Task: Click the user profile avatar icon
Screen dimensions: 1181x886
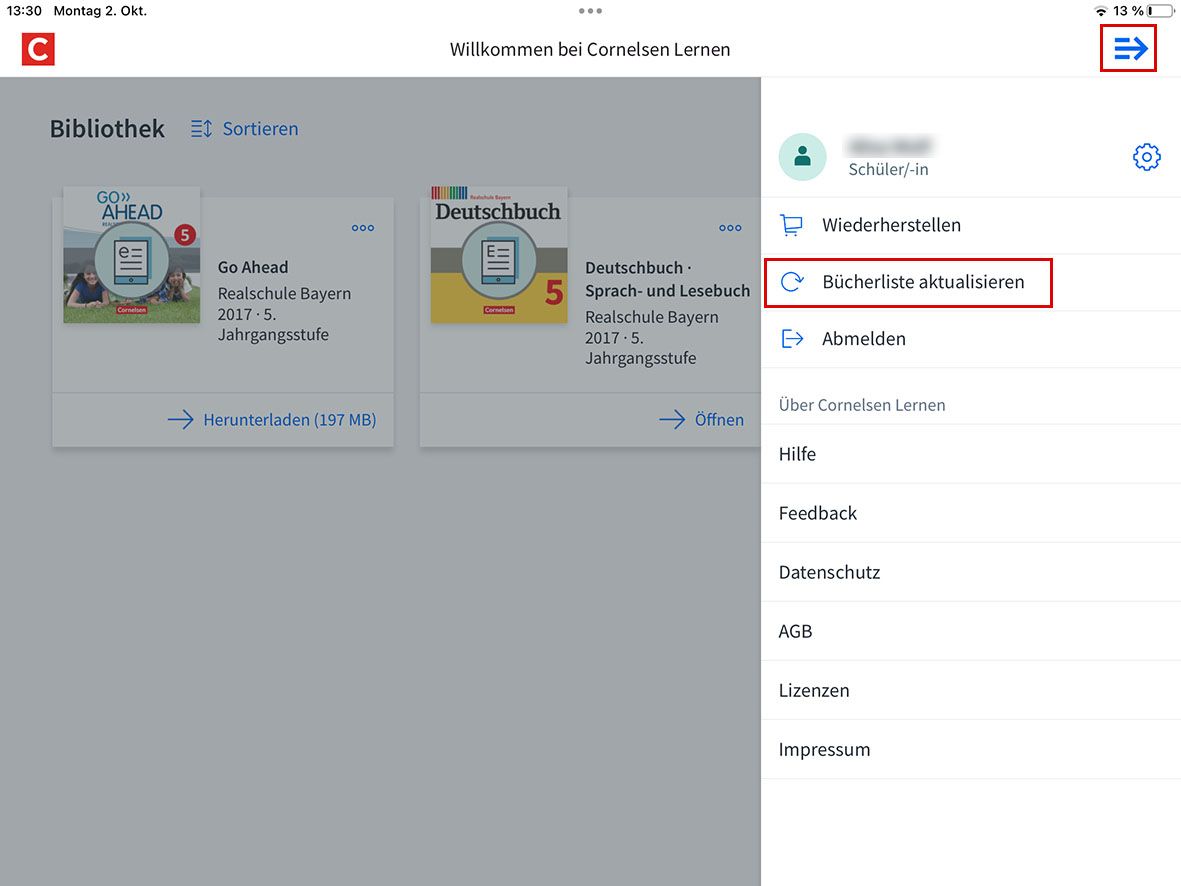Action: (802, 157)
